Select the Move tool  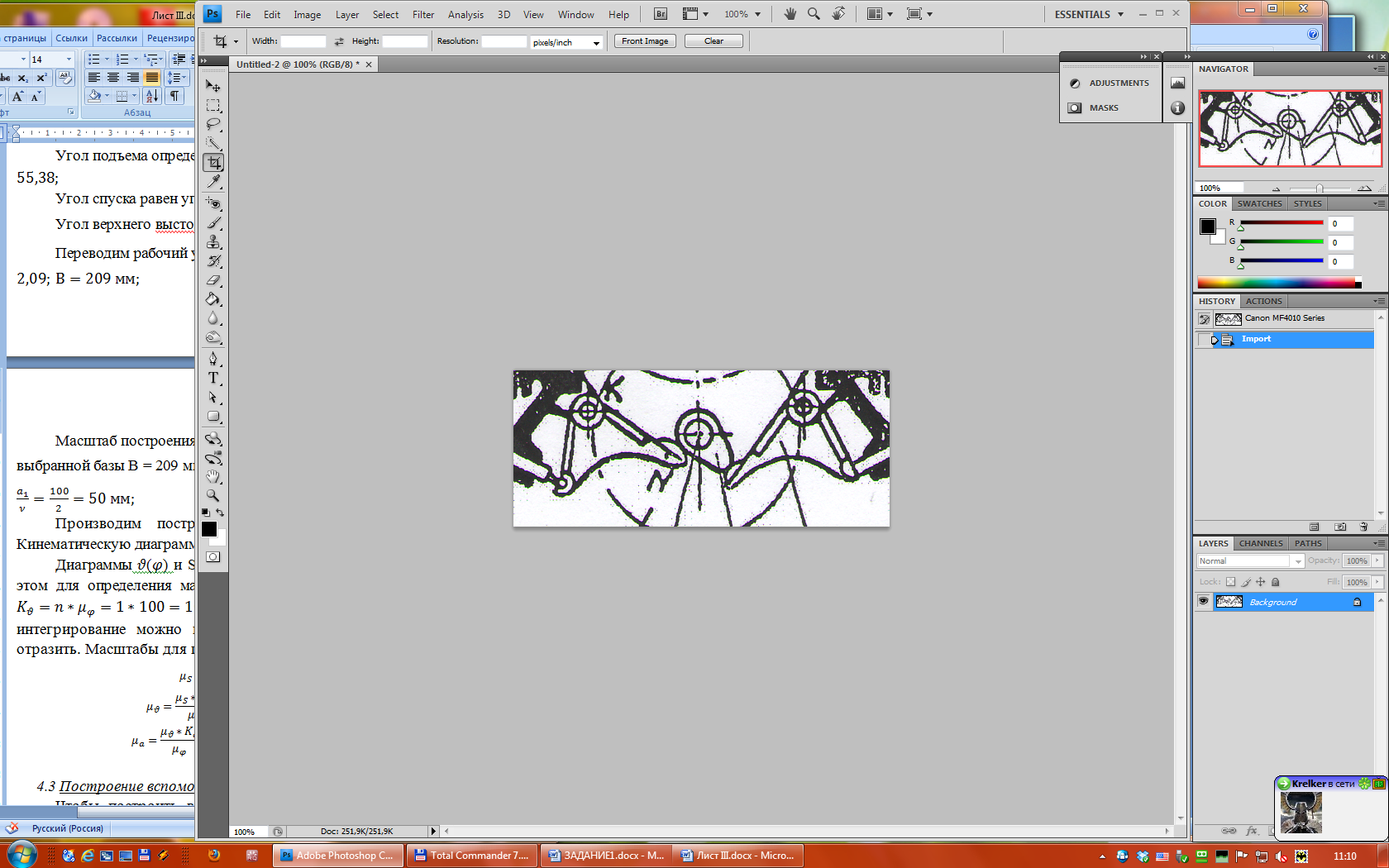[213, 86]
